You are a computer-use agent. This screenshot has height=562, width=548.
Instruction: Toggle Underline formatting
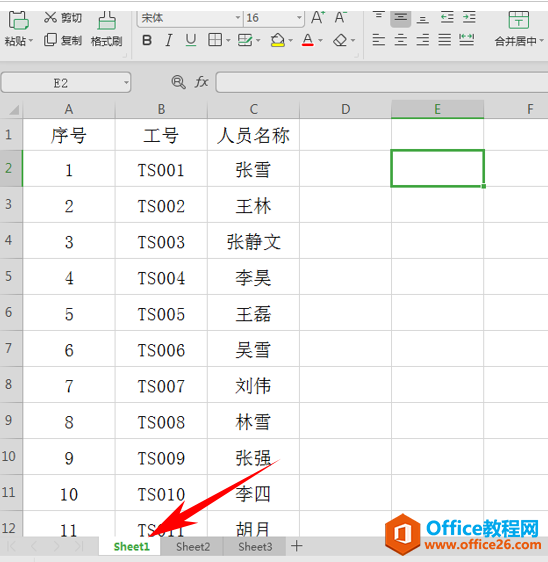[x=191, y=40]
